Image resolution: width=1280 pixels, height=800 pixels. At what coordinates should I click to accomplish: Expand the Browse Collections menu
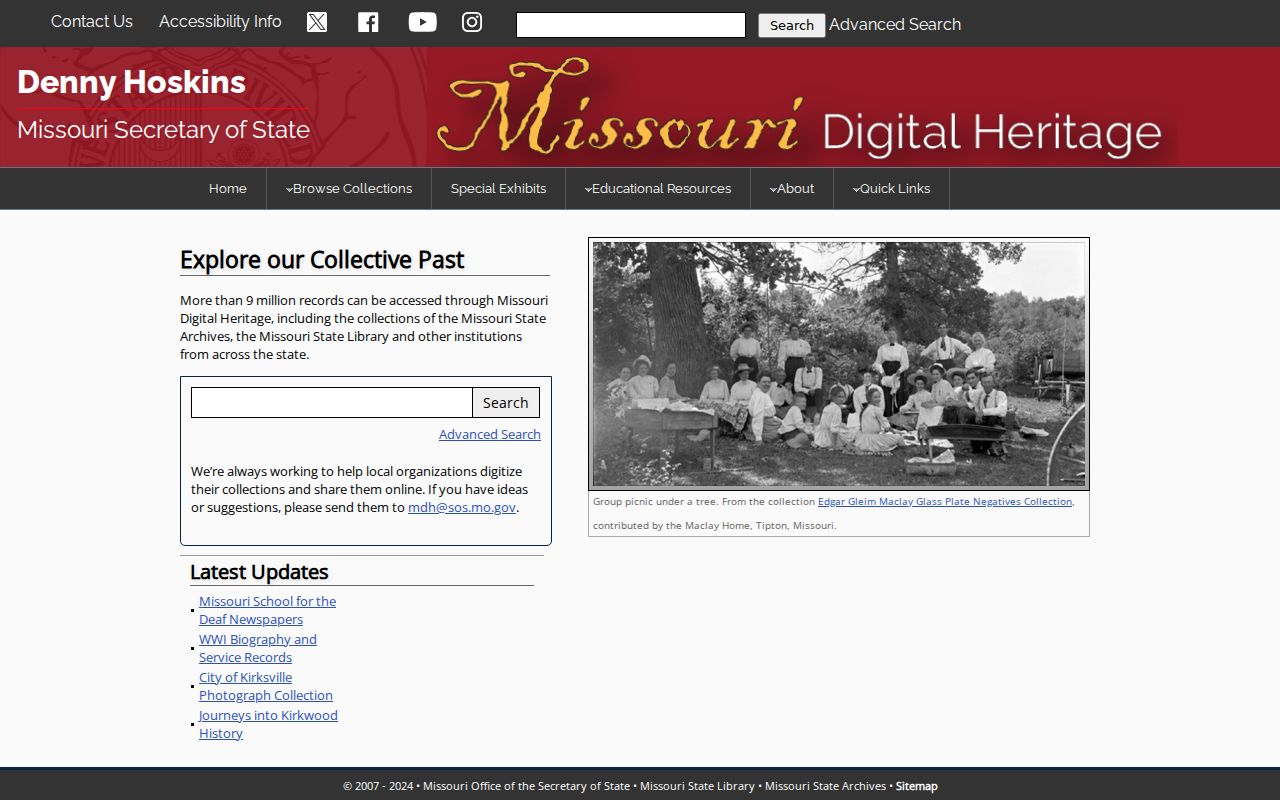pos(349,189)
